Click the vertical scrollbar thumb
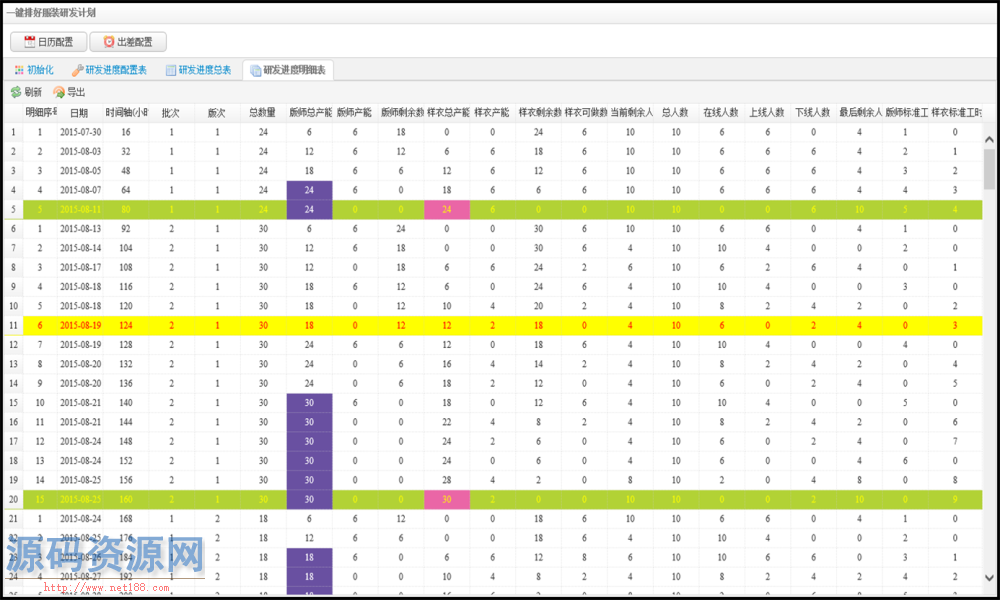 point(990,168)
